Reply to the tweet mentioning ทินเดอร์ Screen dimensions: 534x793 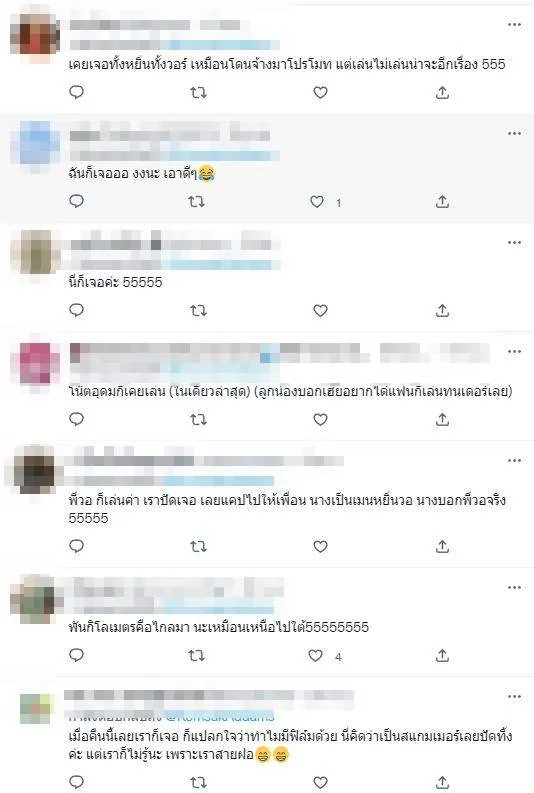(76, 419)
